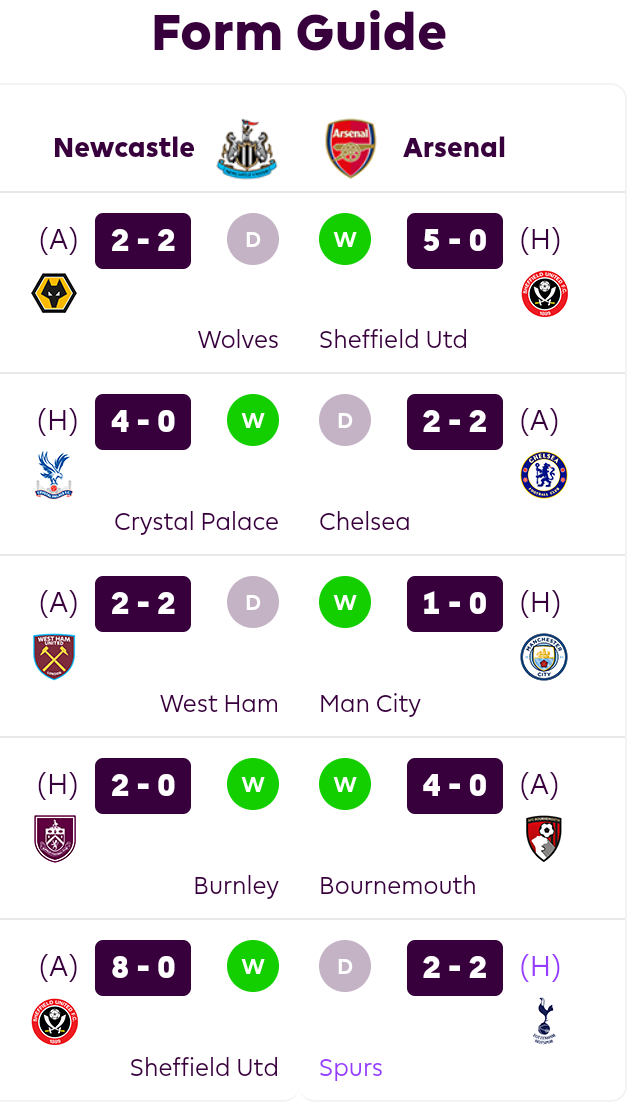Open the Newcastle 8 - 0 score result
Viewport: 628px width, 1106px height.
tap(143, 968)
